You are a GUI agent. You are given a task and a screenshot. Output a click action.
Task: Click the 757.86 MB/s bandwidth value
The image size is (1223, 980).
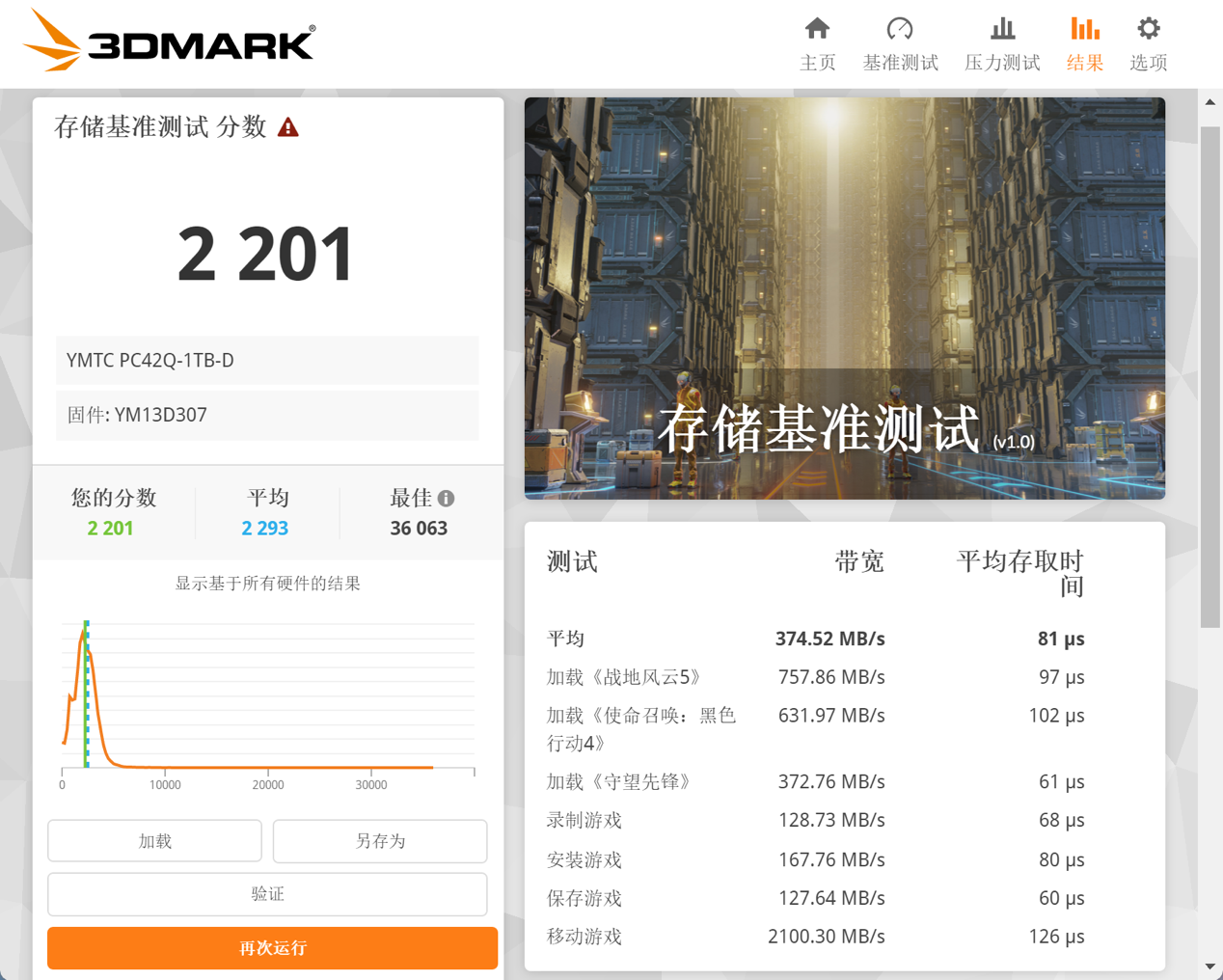[831, 677]
